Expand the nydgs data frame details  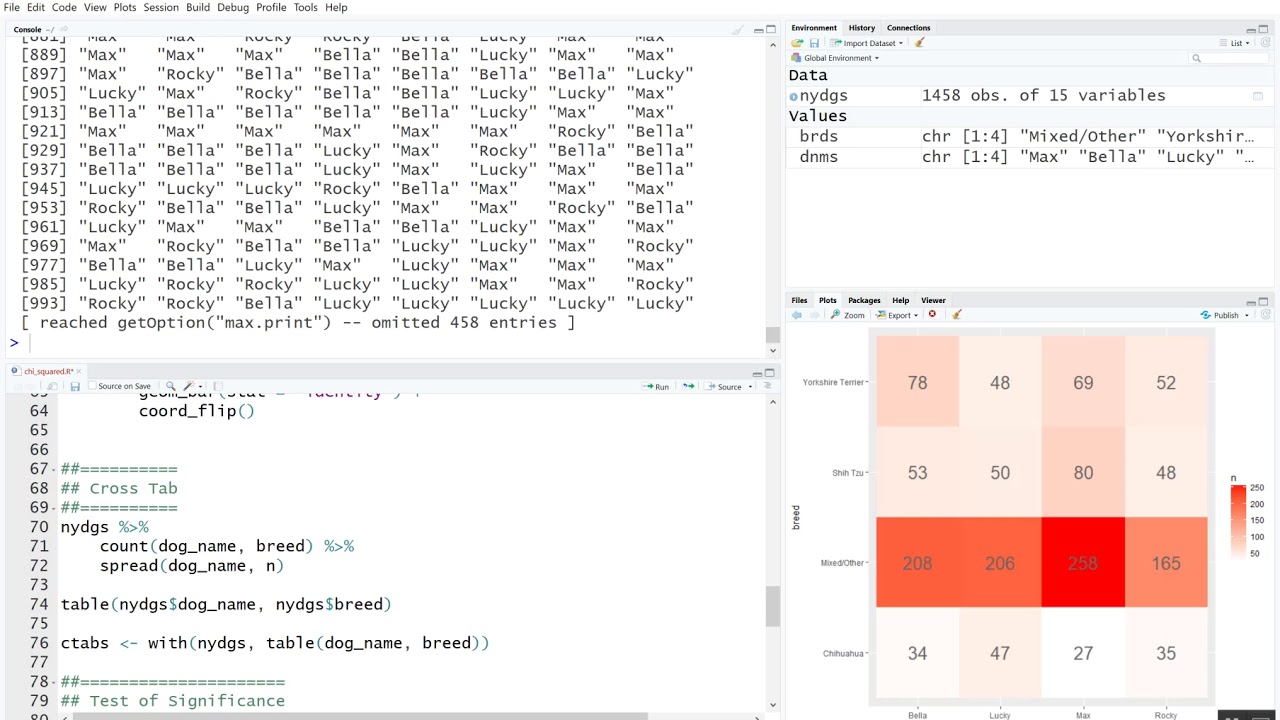pyautogui.click(x=794, y=96)
